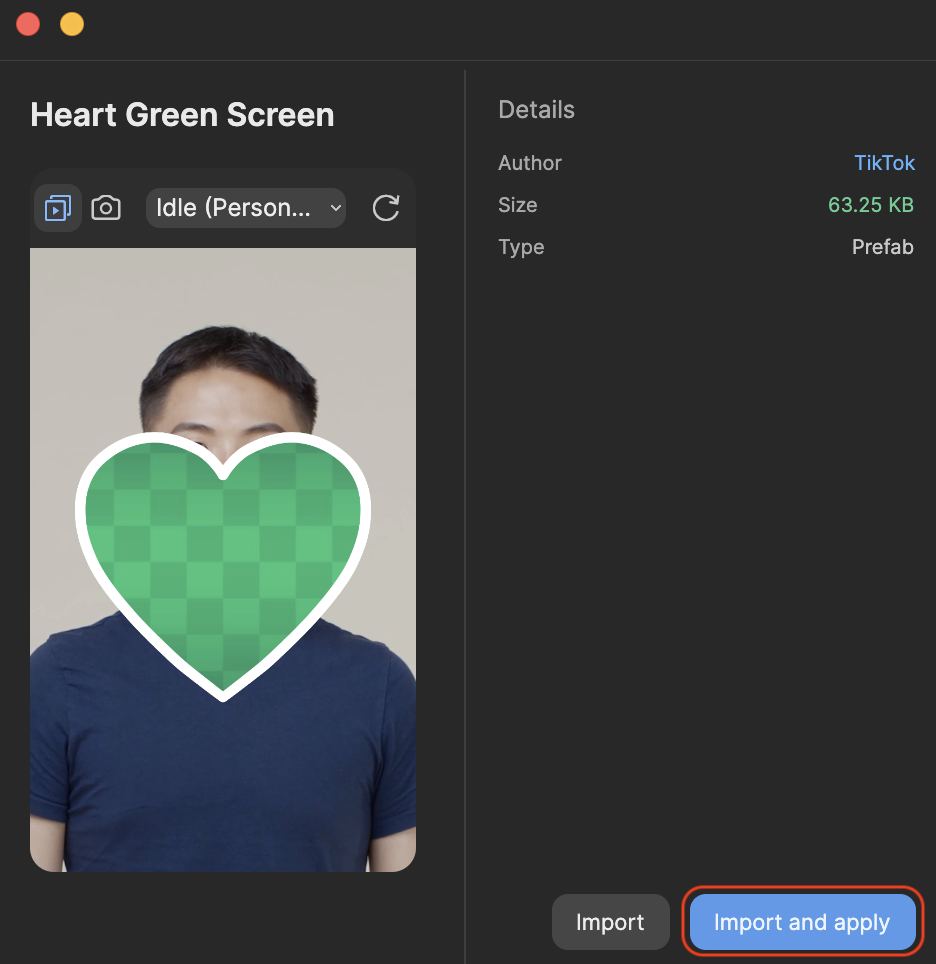936x964 pixels.
Task: Click the Details heading
Action: 536,109
